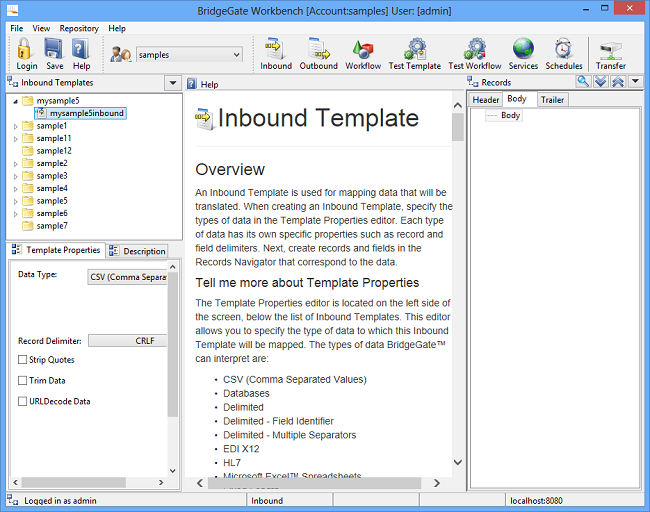Click the Transfer toolbar icon
650x512 pixels.
pyautogui.click(x=610, y=51)
